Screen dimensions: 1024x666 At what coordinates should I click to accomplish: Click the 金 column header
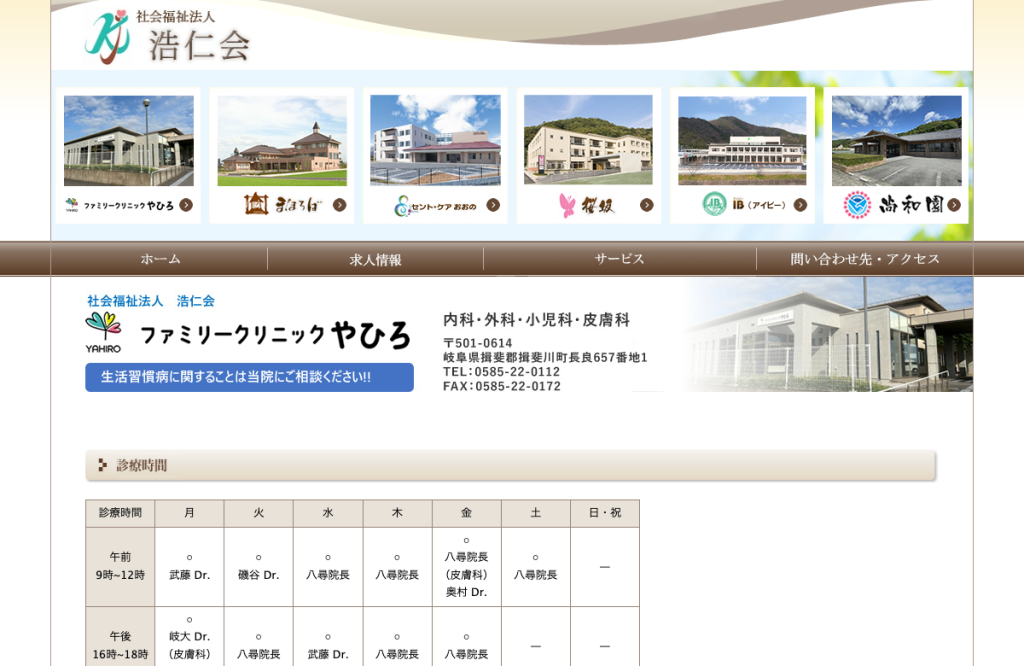pos(466,513)
